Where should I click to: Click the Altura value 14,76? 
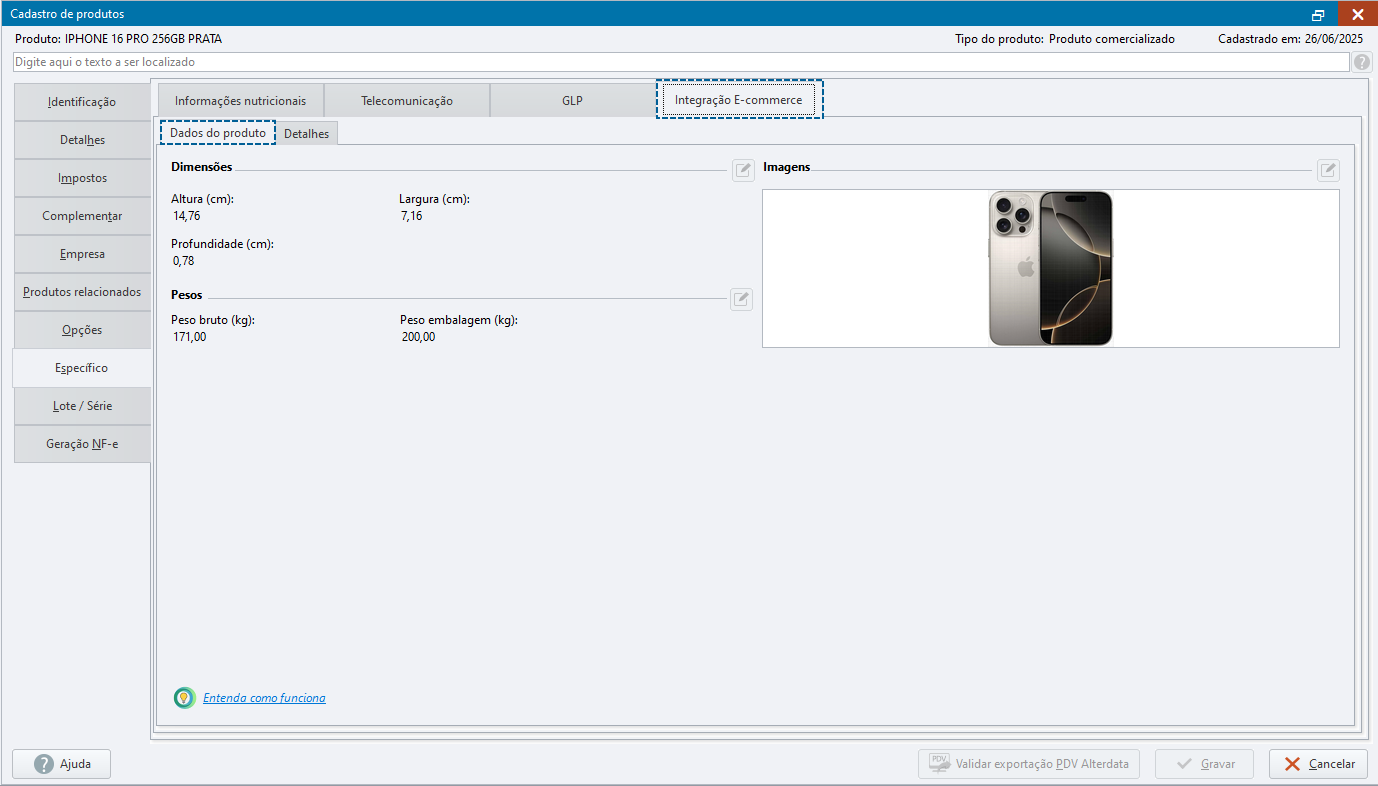187,215
